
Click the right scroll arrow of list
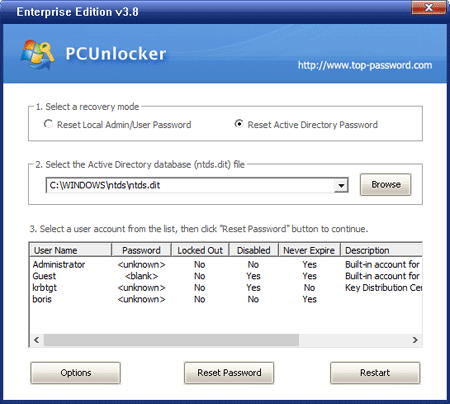point(415,340)
